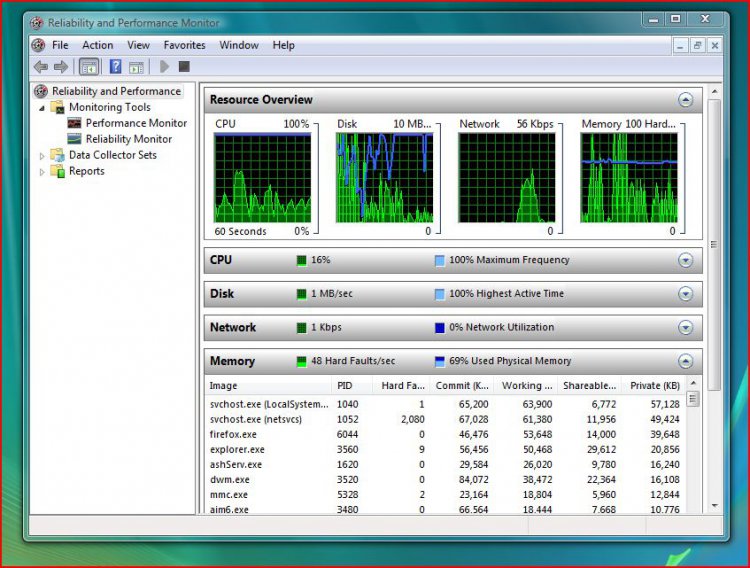Screen dimensions: 750x568
Task: Click the Reports folder icon
Action: [57, 171]
